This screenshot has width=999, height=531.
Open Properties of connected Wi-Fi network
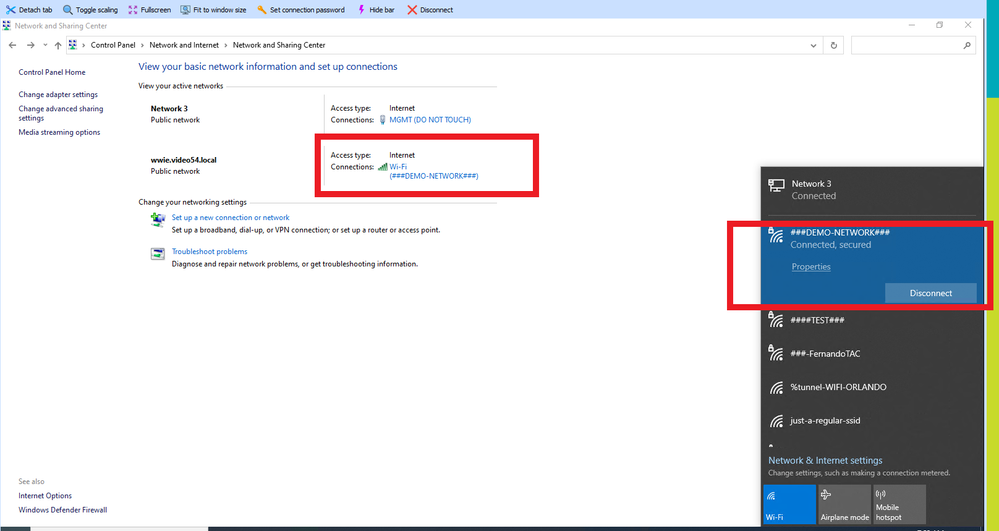click(x=811, y=267)
